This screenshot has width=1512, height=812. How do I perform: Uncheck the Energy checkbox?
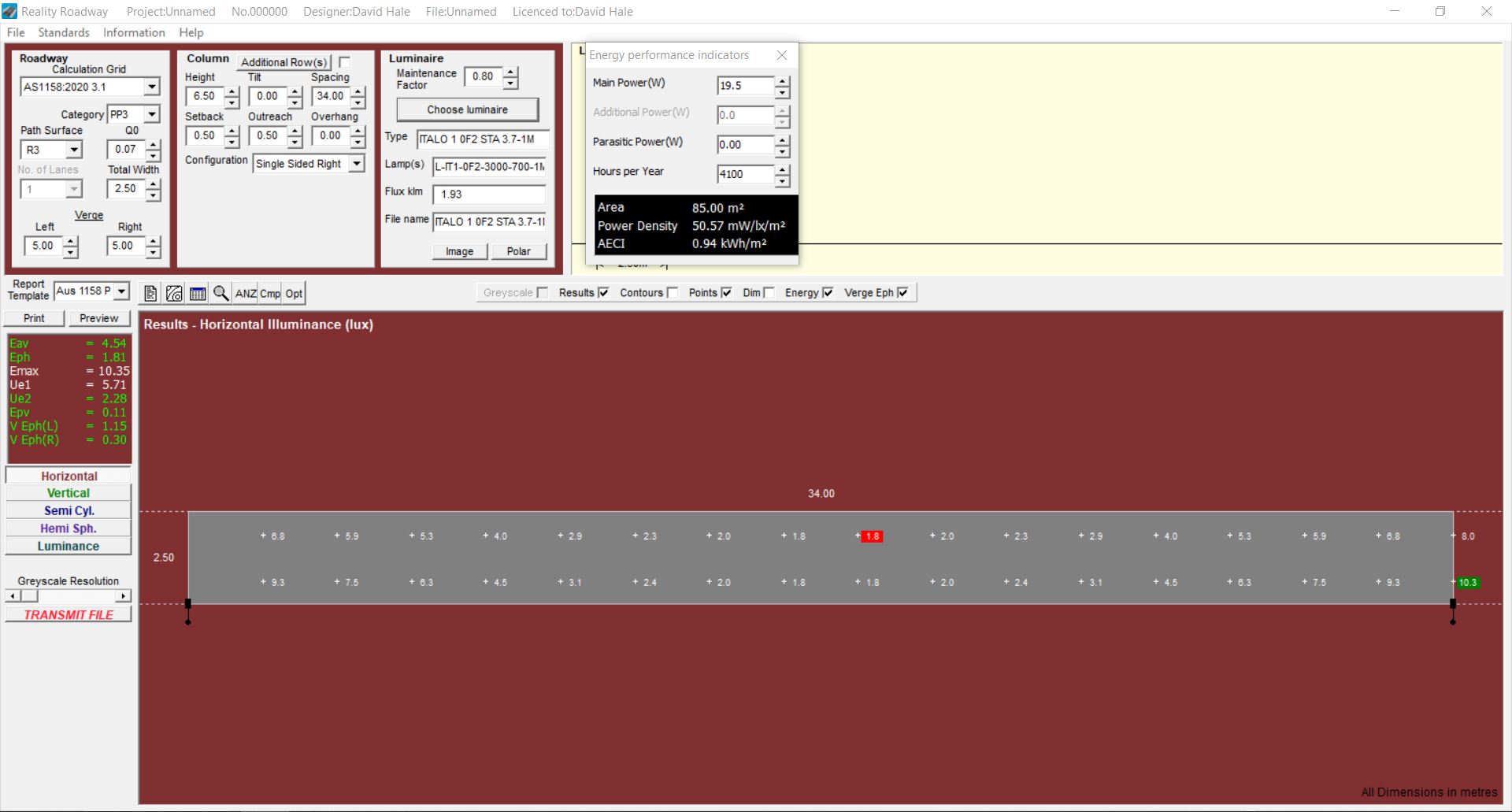tap(828, 293)
